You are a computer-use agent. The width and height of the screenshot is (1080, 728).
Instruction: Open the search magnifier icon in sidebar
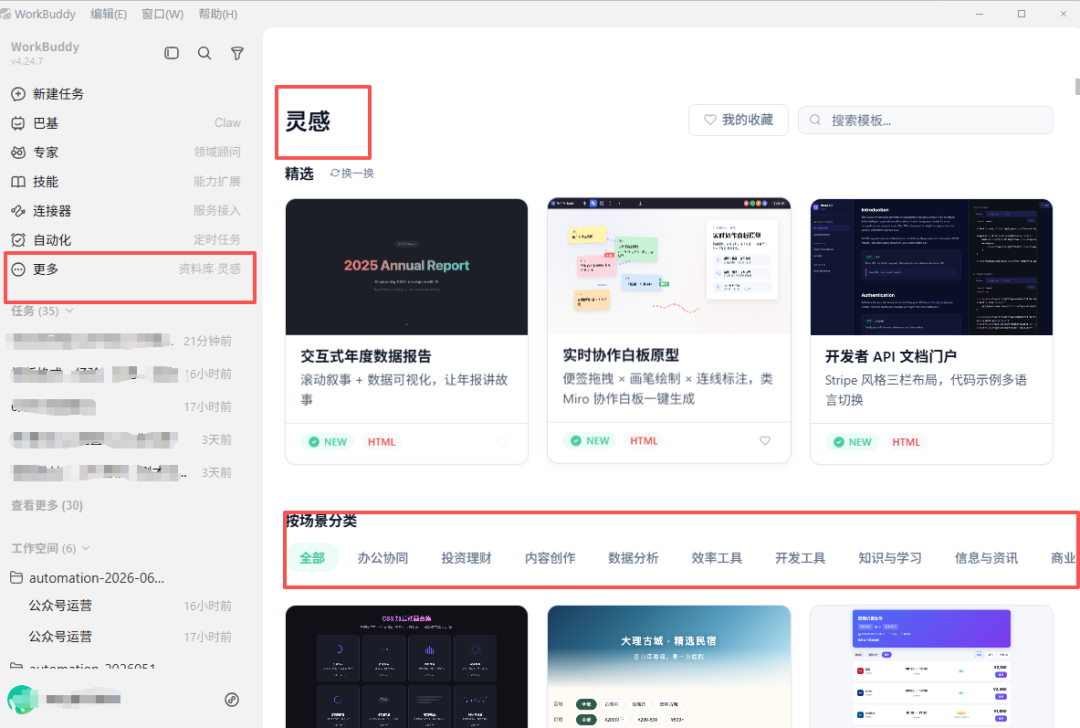click(205, 53)
